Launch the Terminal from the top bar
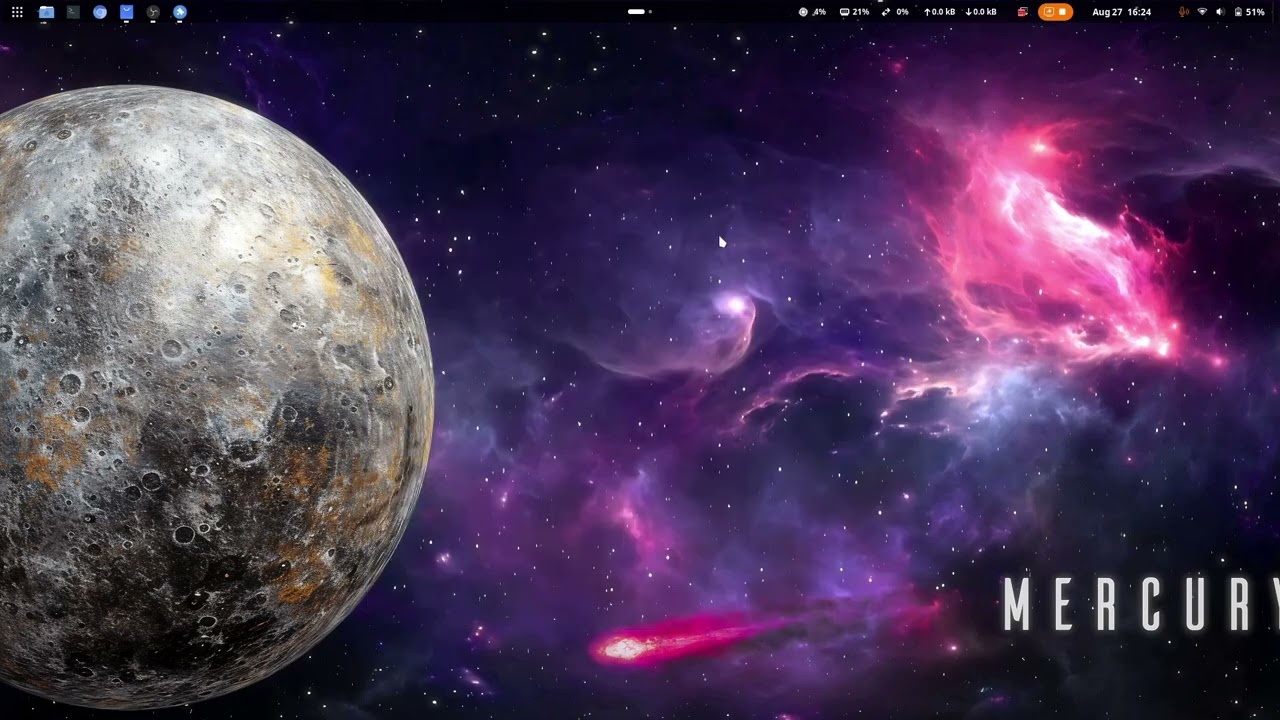Image resolution: width=1280 pixels, height=720 pixels. pyautogui.click(x=73, y=12)
